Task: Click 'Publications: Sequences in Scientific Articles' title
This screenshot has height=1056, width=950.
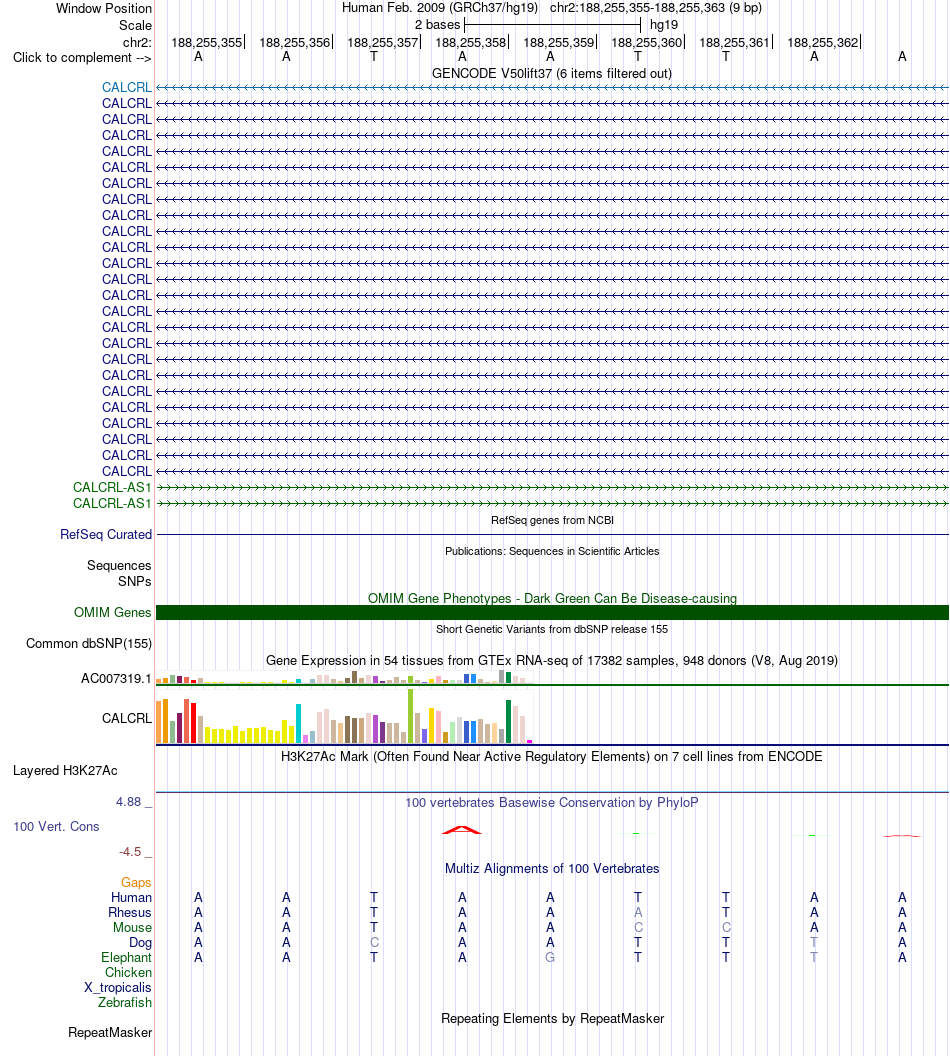Action: pyautogui.click(x=552, y=552)
